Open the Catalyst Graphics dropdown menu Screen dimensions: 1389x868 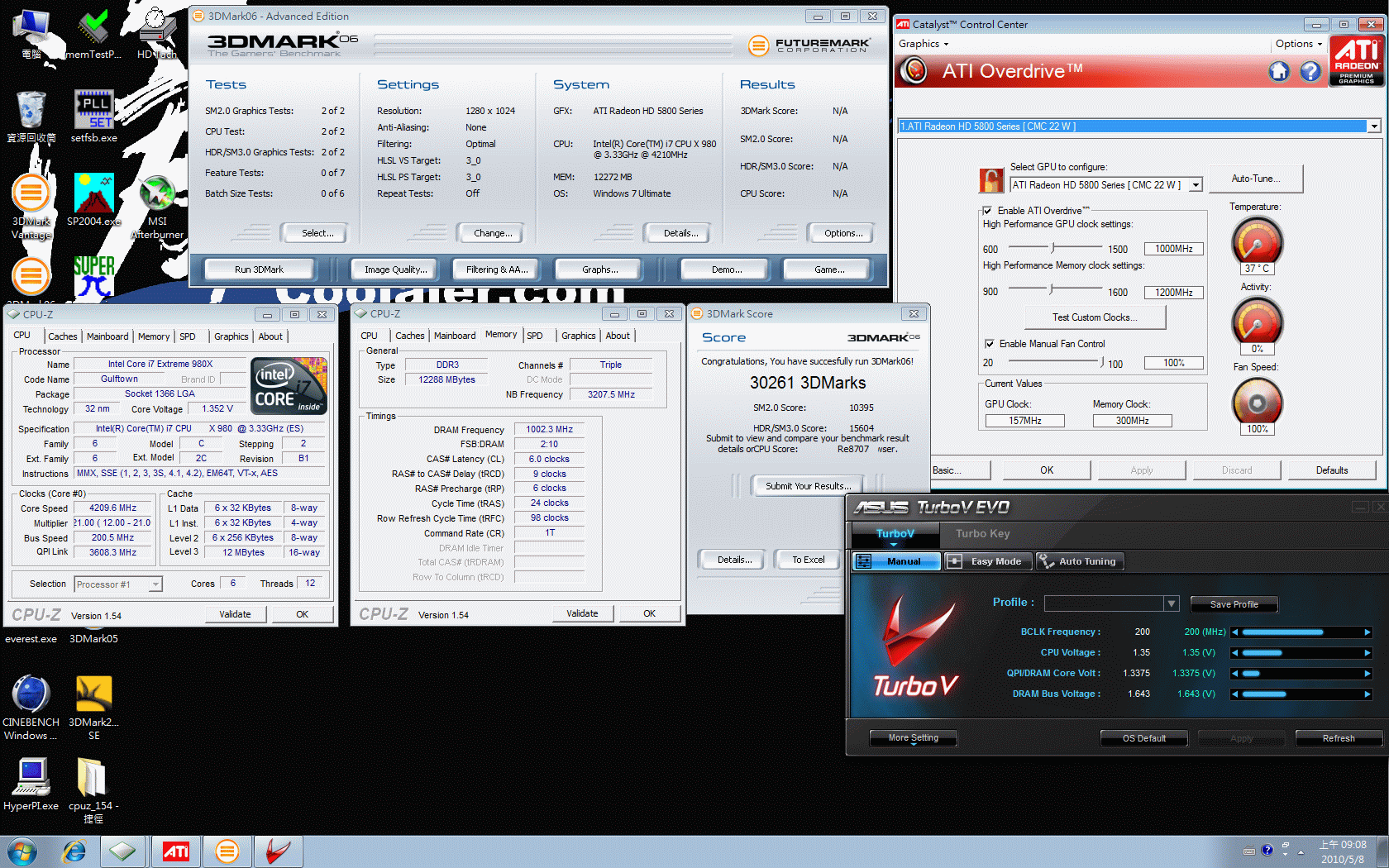[x=924, y=44]
